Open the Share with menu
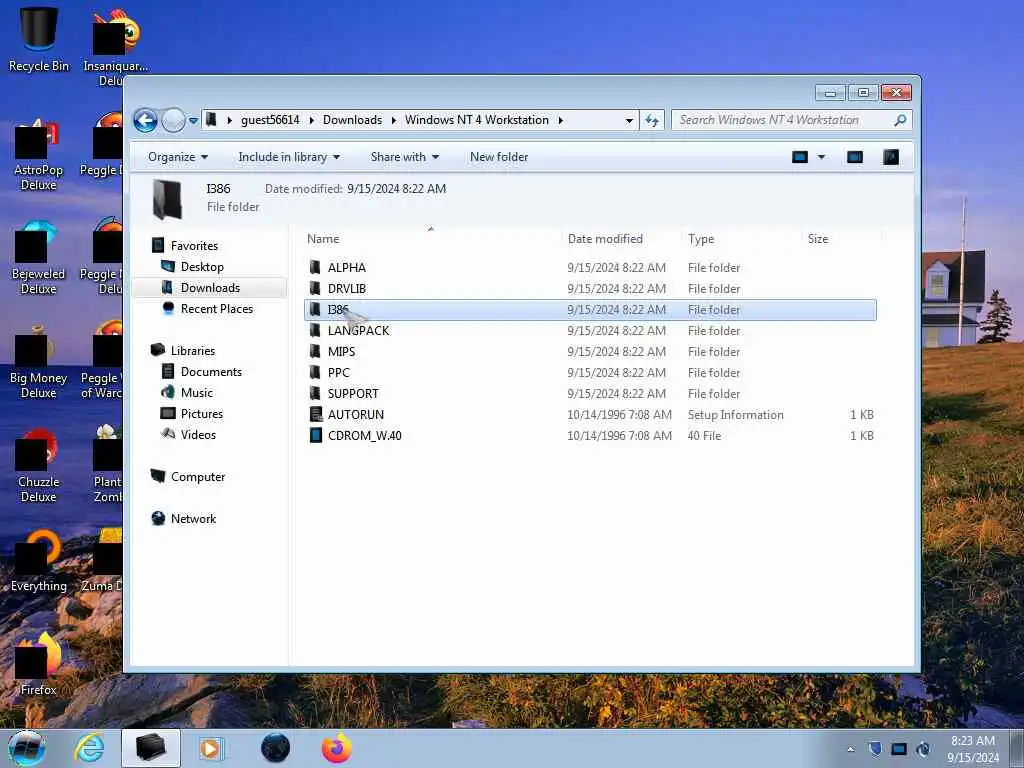The height and width of the screenshot is (768, 1024). tap(405, 157)
